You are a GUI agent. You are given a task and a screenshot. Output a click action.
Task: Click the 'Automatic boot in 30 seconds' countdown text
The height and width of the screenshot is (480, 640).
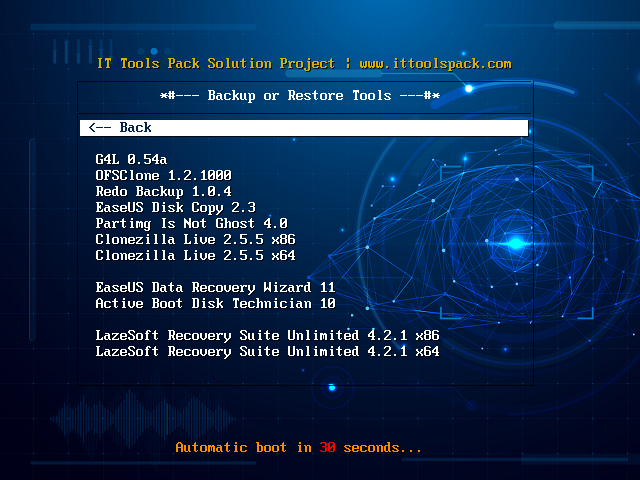pyautogui.click(x=298, y=448)
